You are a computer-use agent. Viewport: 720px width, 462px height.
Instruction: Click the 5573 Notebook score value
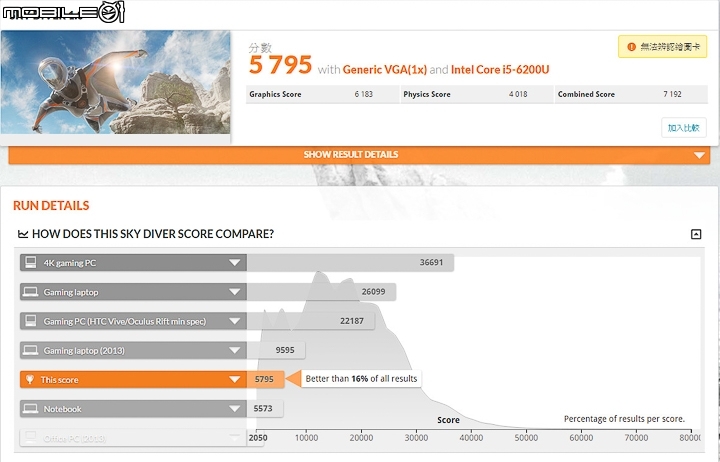pos(263,408)
